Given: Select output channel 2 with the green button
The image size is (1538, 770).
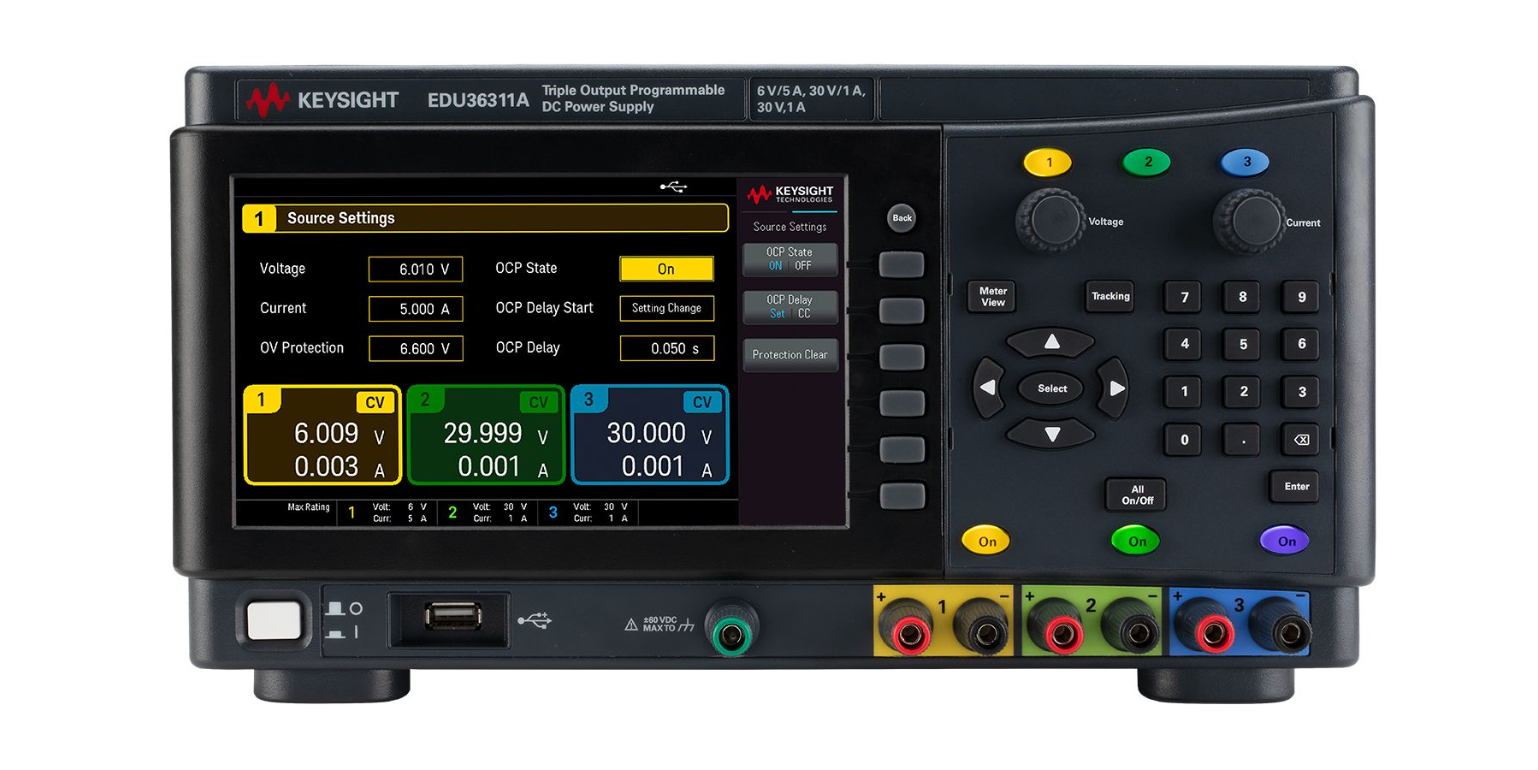Looking at the screenshot, I should (1147, 162).
